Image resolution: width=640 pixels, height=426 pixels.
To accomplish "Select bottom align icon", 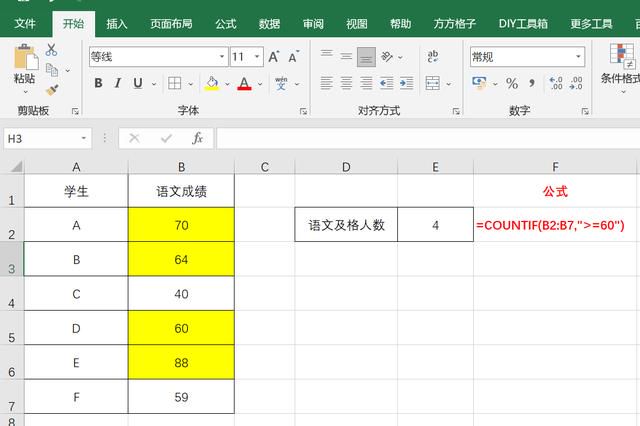I will click(366, 57).
